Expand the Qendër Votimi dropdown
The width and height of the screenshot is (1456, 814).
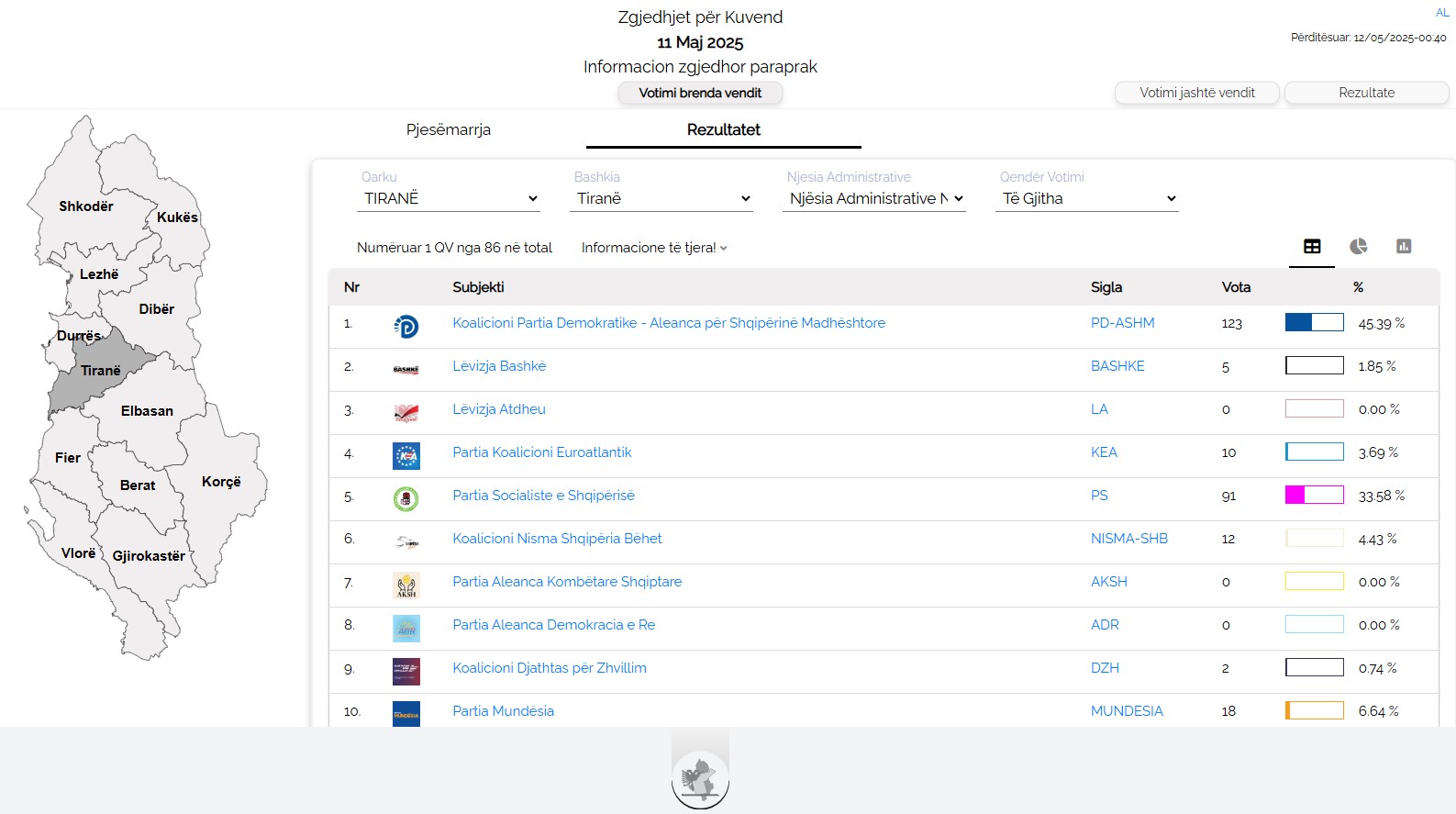1087,198
